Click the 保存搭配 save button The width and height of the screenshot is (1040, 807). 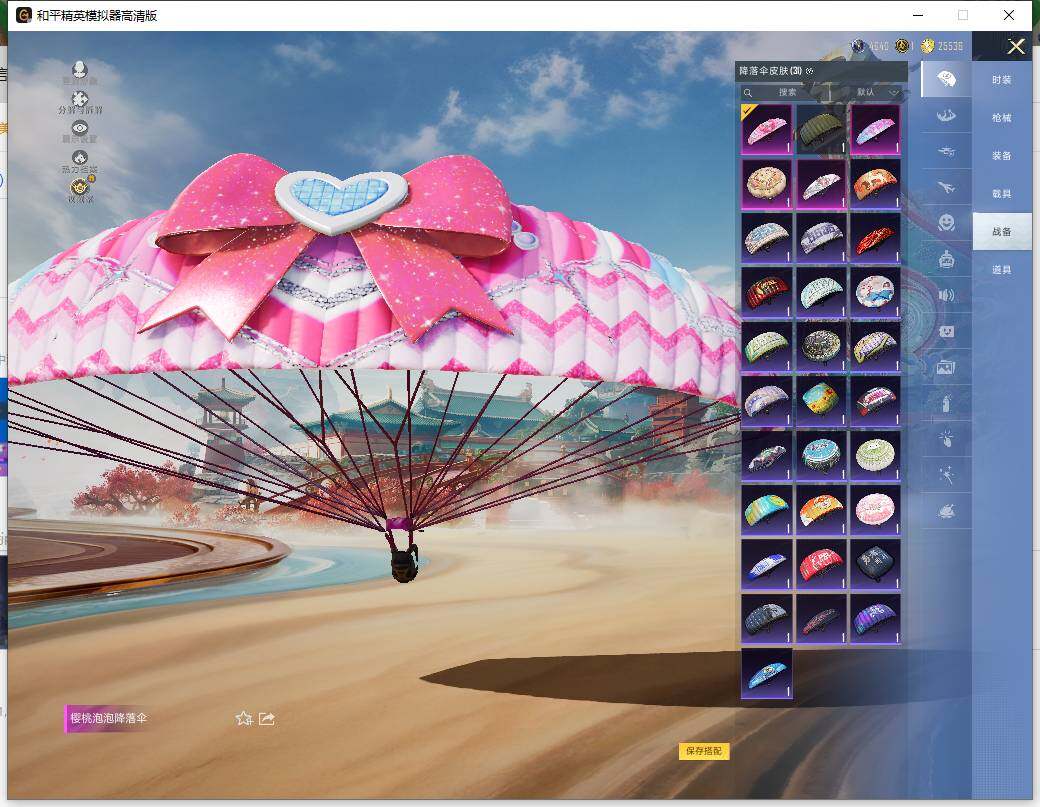point(704,751)
